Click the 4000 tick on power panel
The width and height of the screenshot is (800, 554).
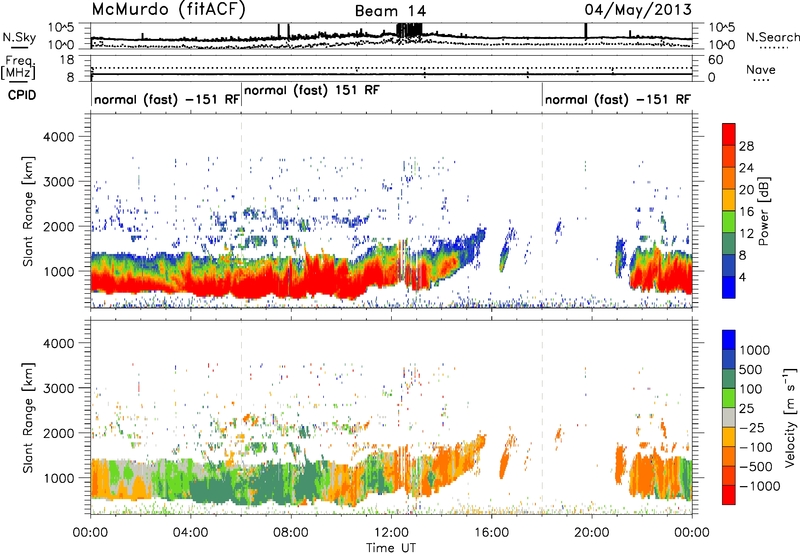57,137
